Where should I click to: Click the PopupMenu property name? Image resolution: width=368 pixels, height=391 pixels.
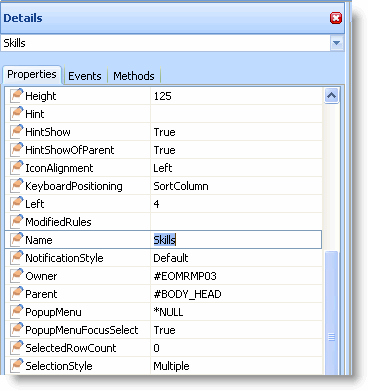[53, 312]
